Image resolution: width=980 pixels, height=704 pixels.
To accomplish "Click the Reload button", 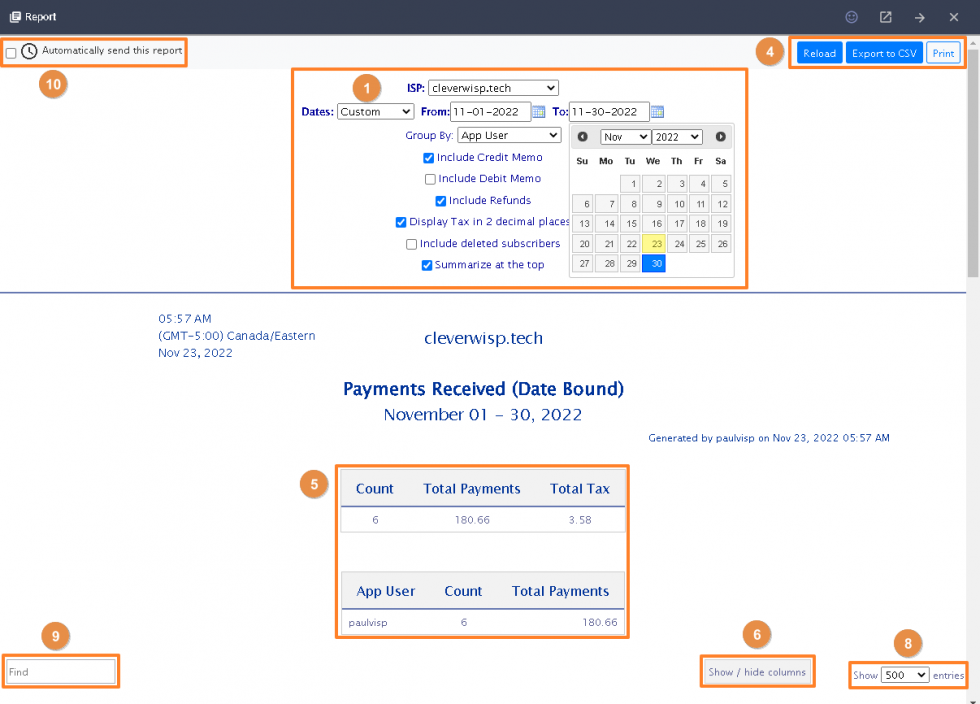I will tap(819, 53).
